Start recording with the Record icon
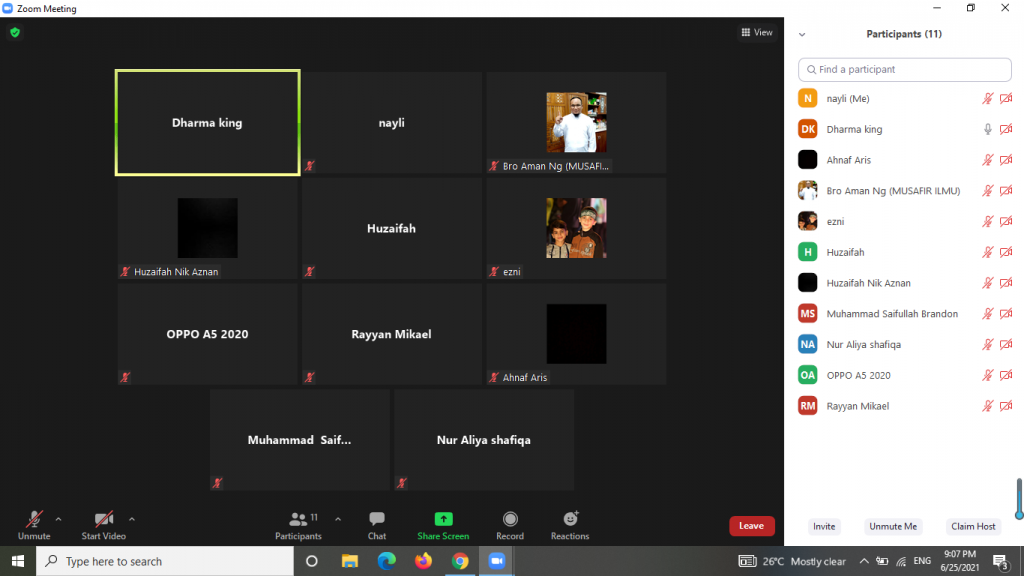 coord(510,519)
